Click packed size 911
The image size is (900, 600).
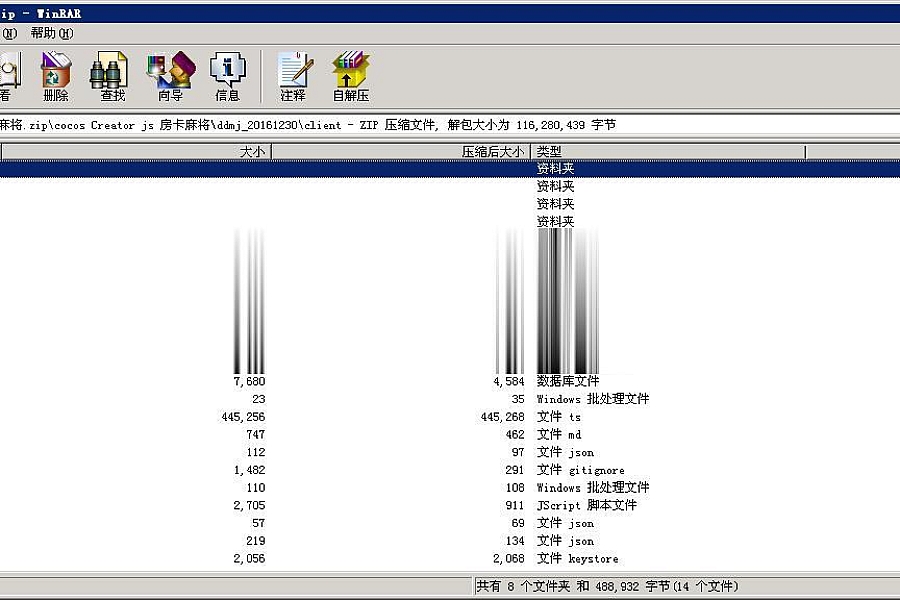click(x=515, y=506)
